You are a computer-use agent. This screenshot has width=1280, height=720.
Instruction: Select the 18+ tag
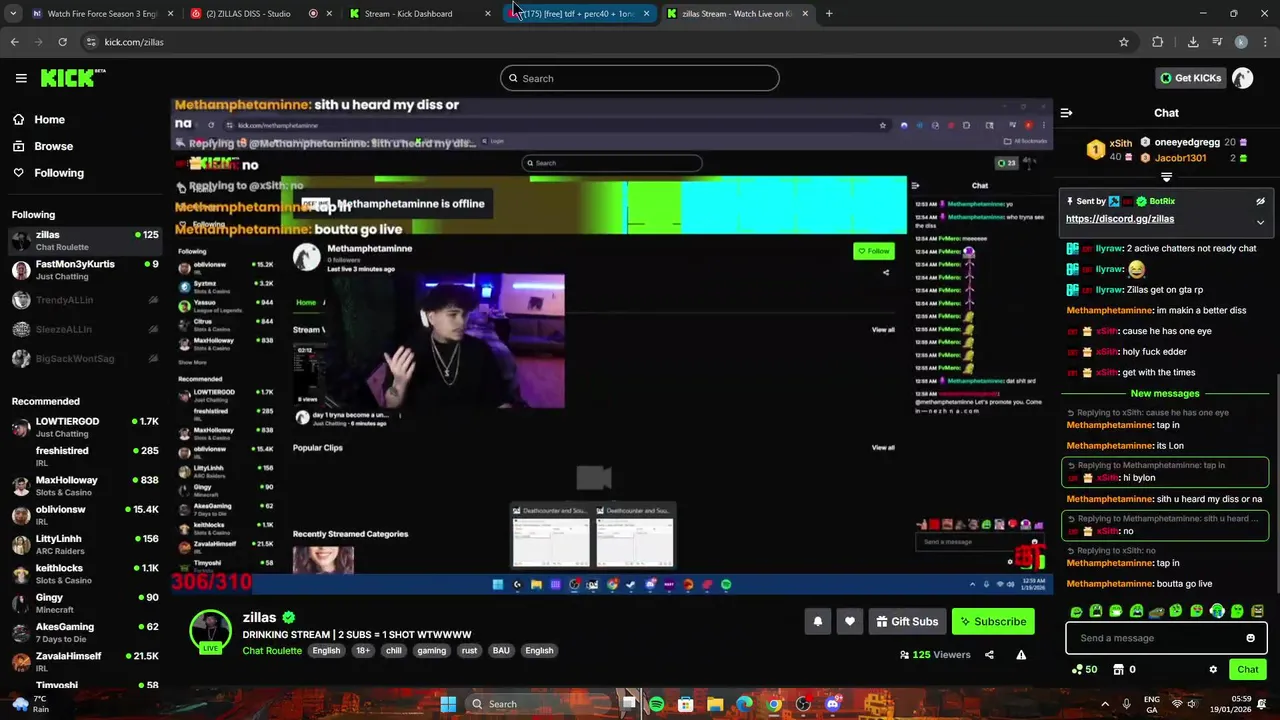click(363, 651)
